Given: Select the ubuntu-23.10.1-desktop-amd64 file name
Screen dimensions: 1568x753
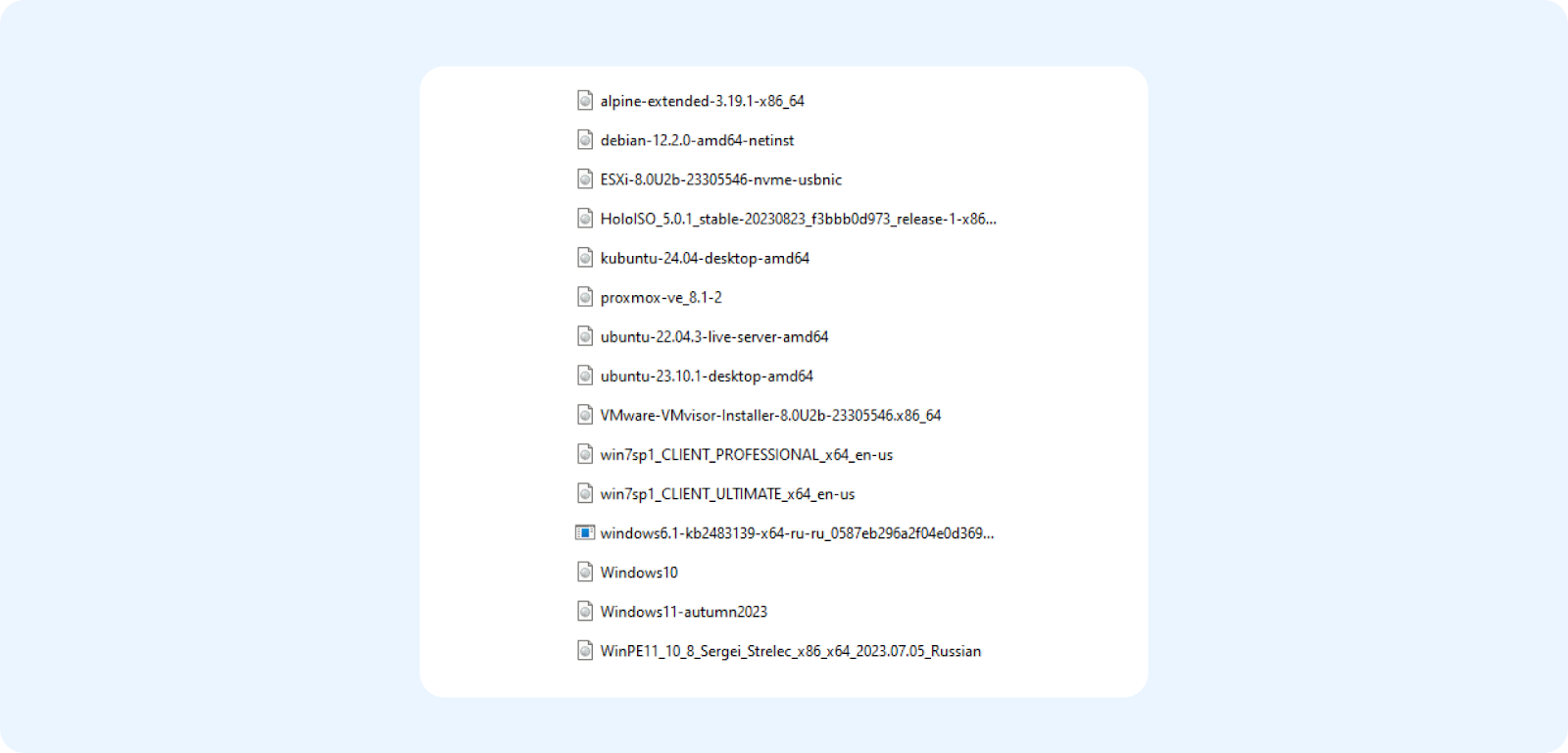Looking at the screenshot, I should (707, 376).
